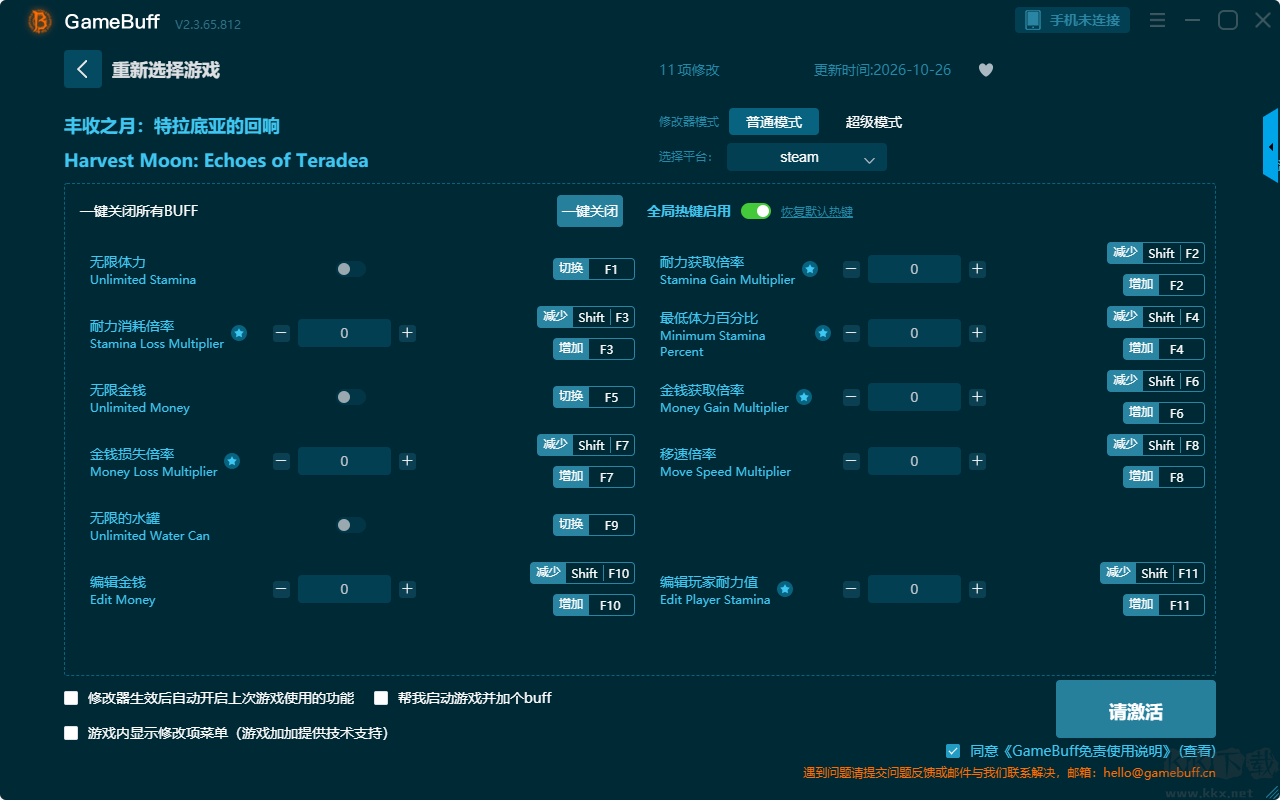This screenshot has height=800, width=1280.
Task: Check launch game and add buff checkbox
Action: click(x=381, y=698)
